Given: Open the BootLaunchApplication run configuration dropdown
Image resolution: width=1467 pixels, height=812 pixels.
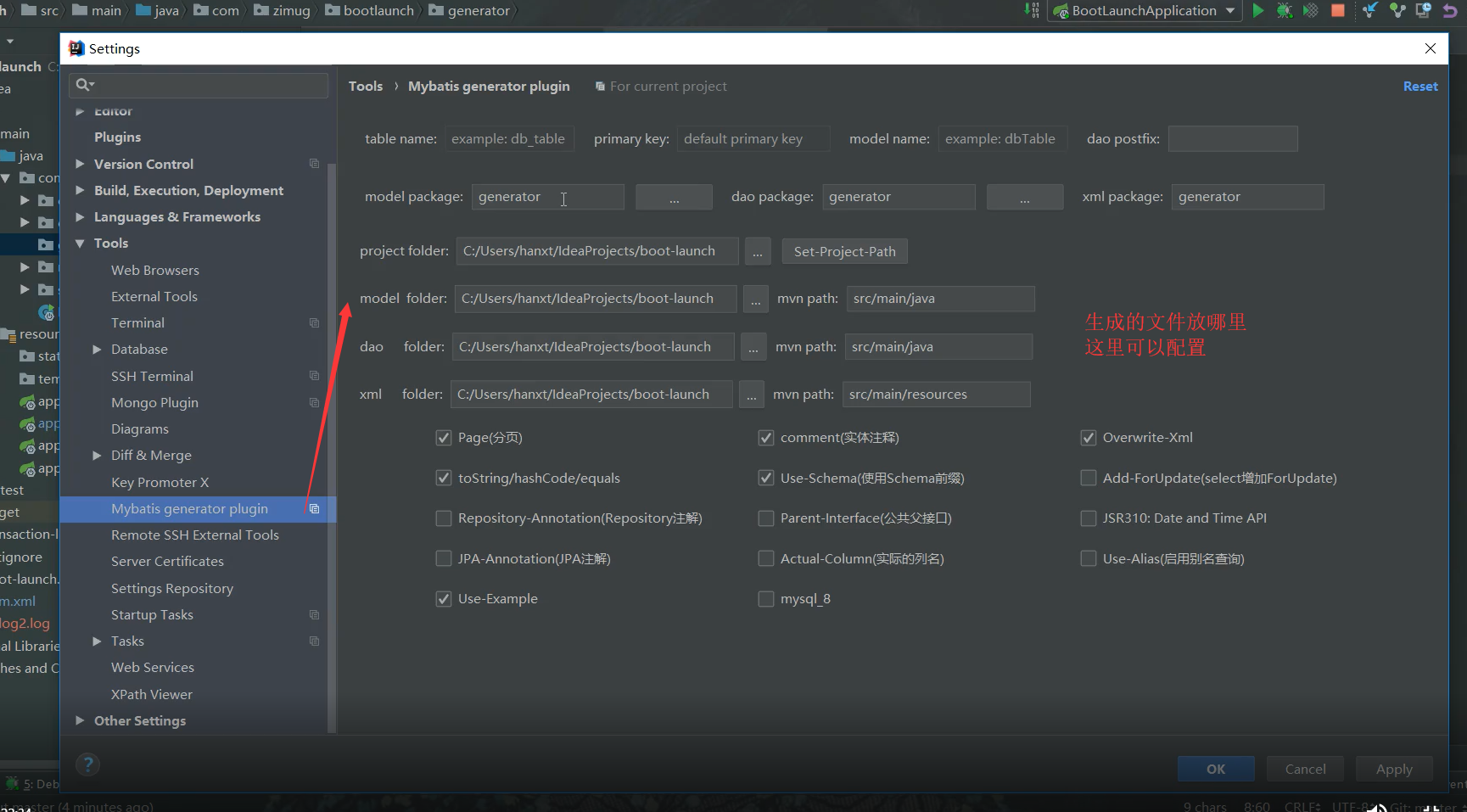Looking at the screenshot, I should coord(1145,11).
